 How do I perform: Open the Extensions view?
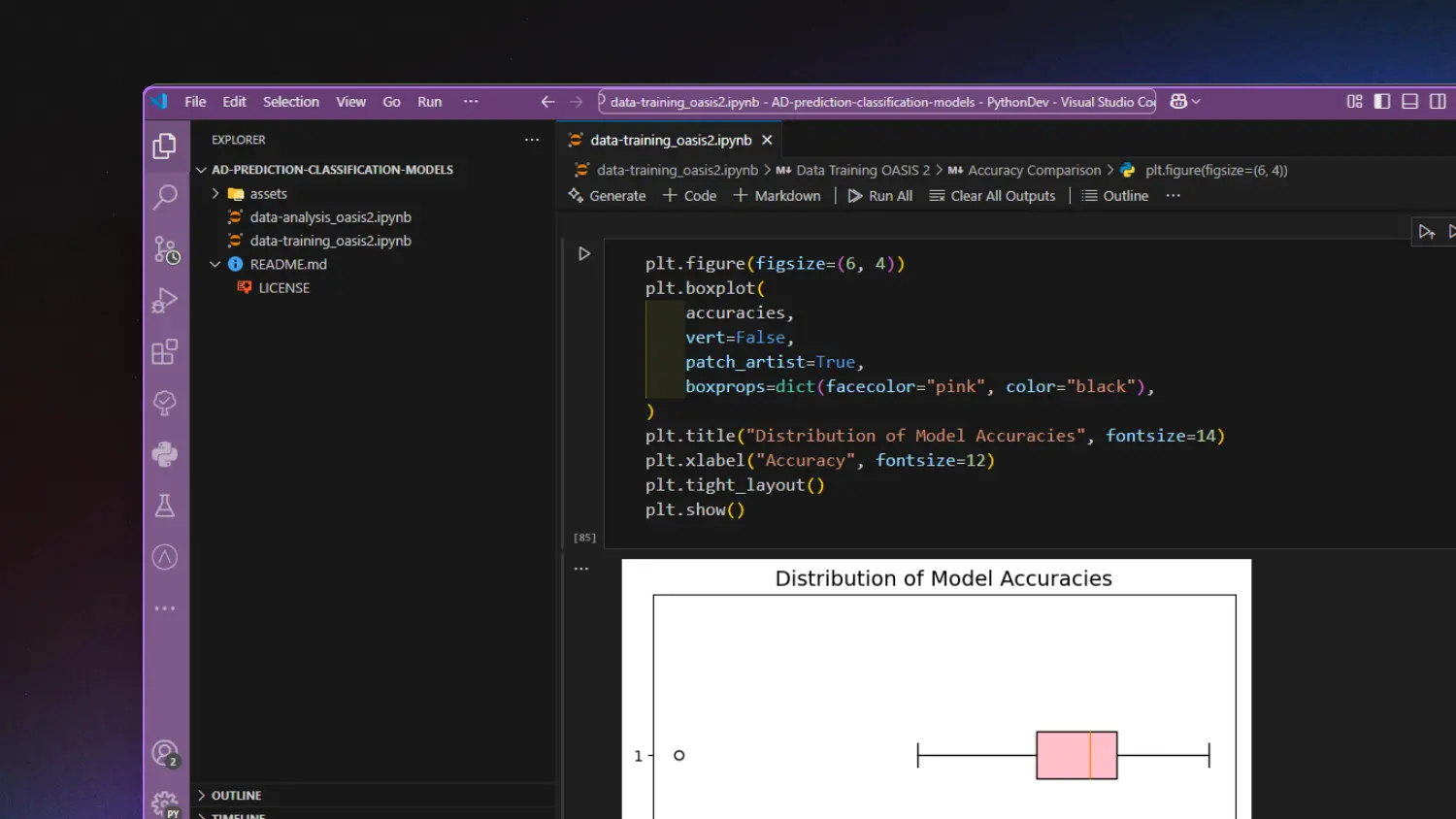tap(165, 351)
